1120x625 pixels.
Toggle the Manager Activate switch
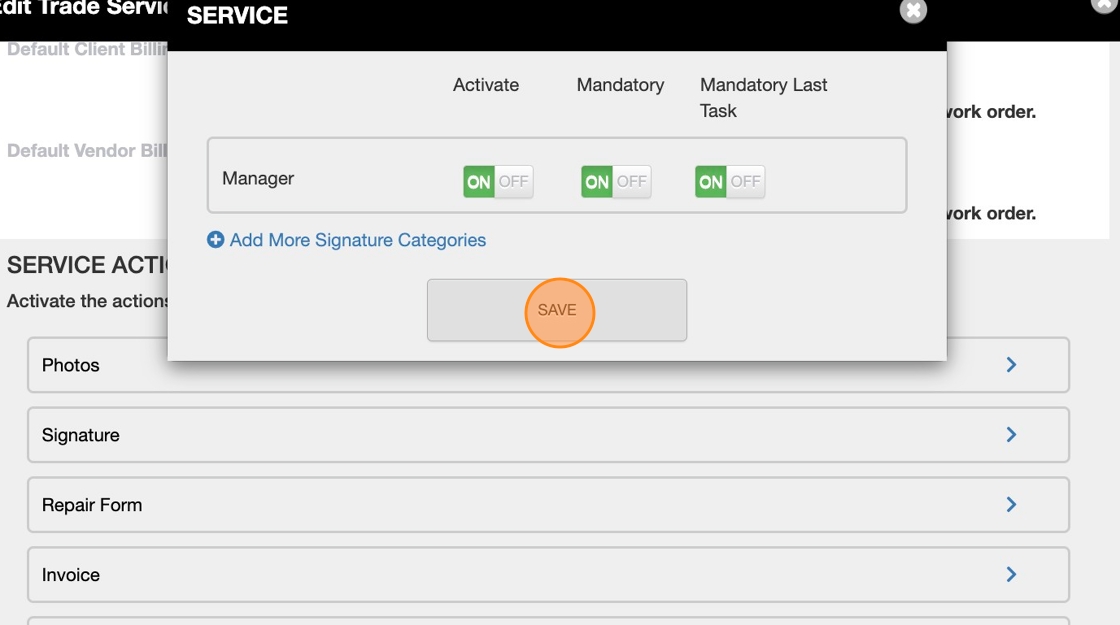pos(497,182)
